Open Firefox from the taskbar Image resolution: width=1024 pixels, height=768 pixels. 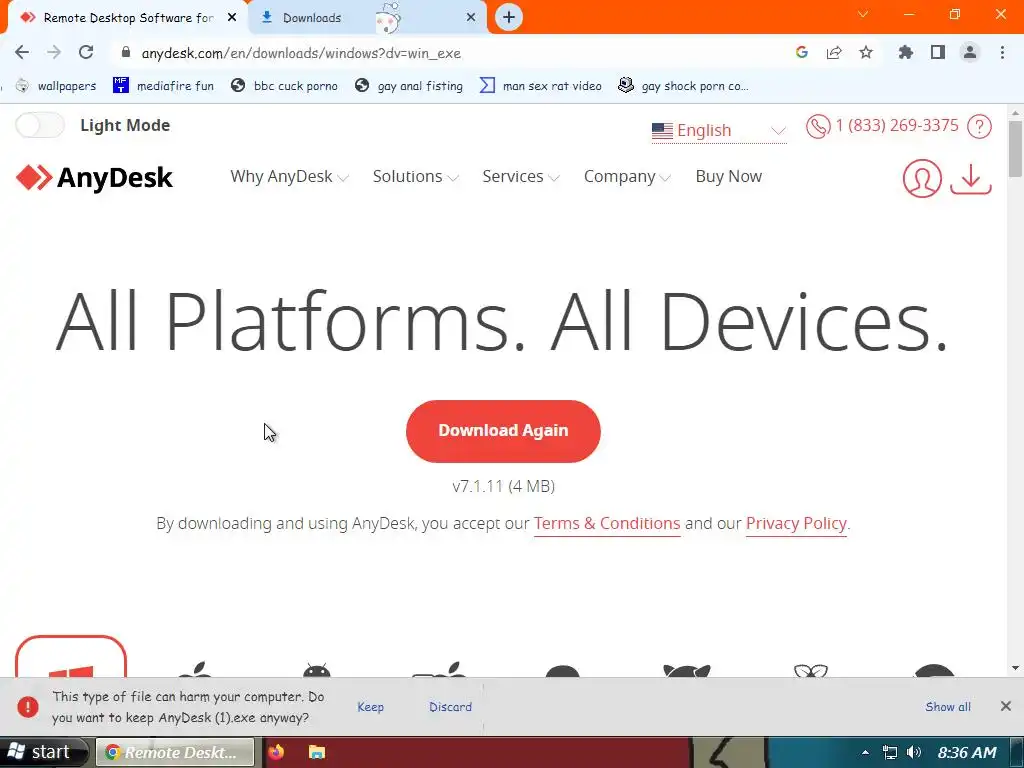coord(276,752)
